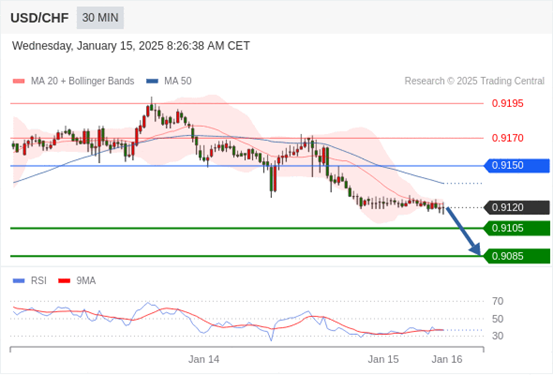Click the 0.9170 resistance level label

(x=508, y=138)
